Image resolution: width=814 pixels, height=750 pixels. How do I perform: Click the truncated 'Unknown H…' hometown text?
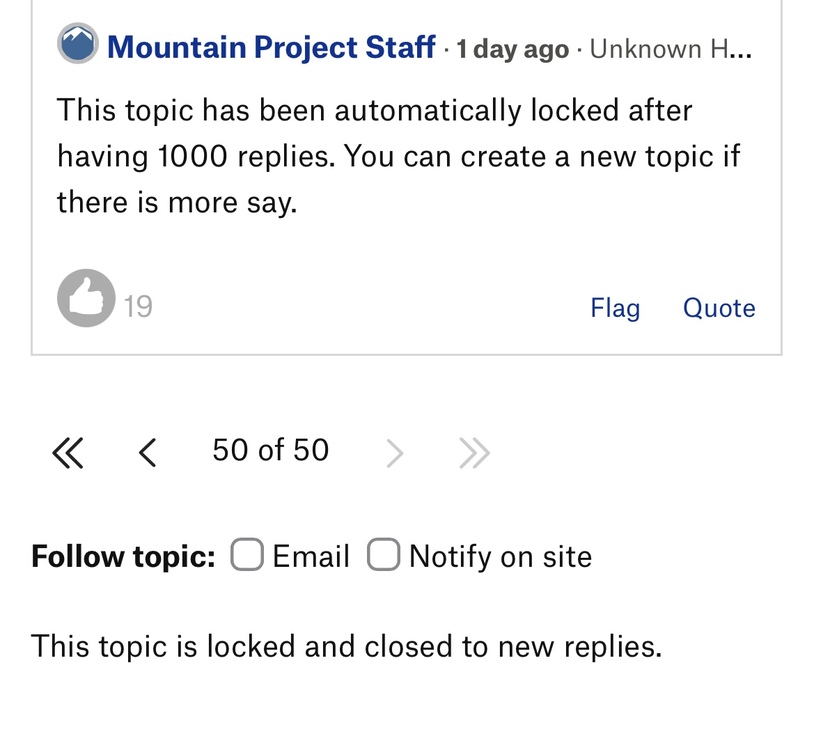[x=671, y=49]
